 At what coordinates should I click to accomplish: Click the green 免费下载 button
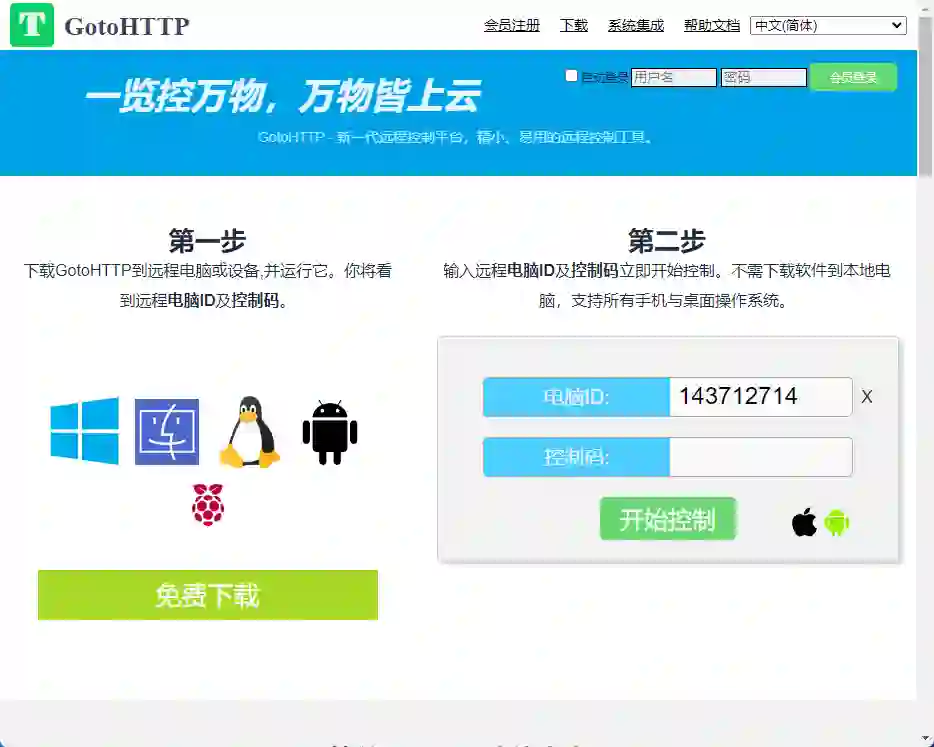click(208, 595)
